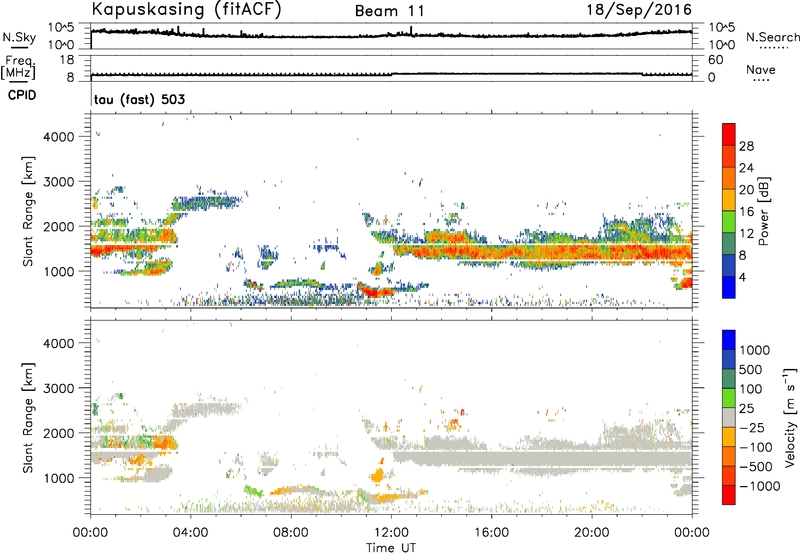Pick the light green 25–100 velocity color segment
800x554 pixels.
[x=729, y=398]
